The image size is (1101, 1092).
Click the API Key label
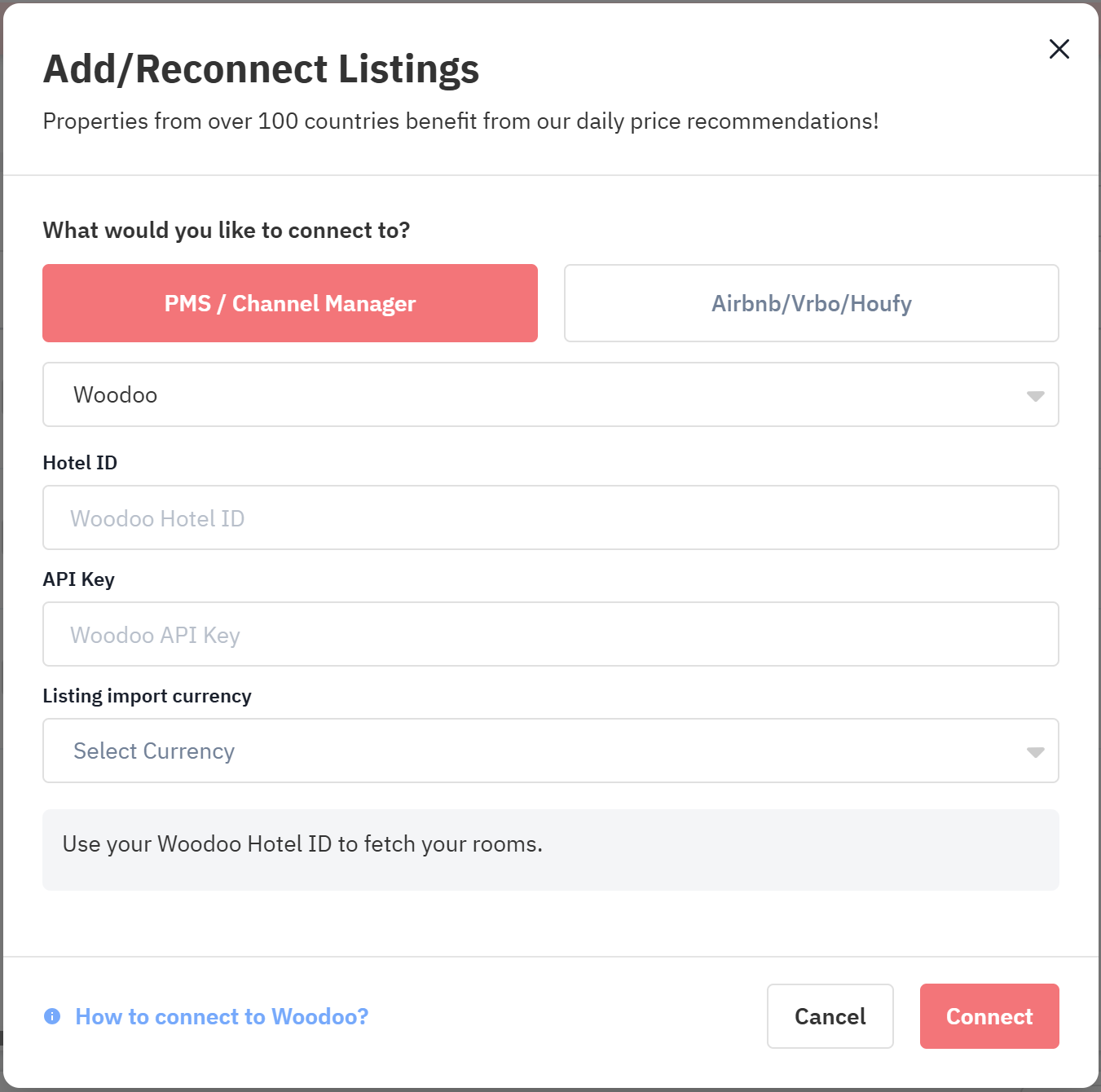pos(78,579)
